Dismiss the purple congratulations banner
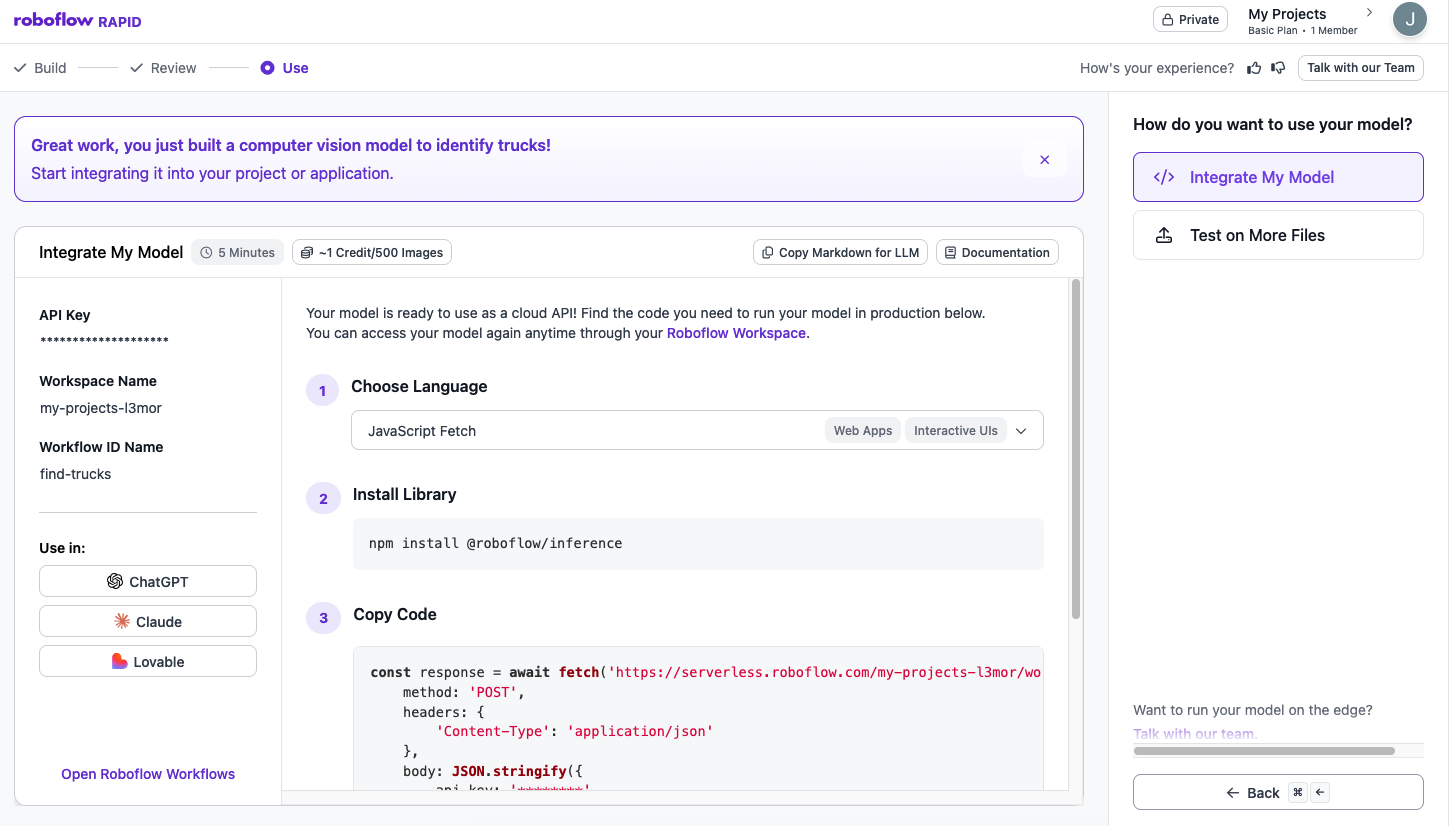The width and height of the screenshot is (1449, 826). 1044,160
